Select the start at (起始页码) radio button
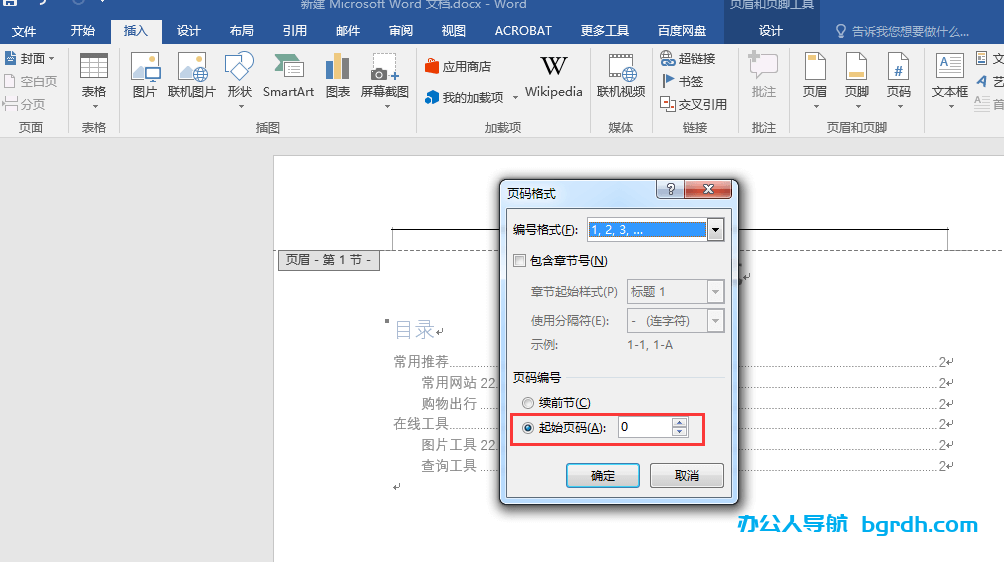The height and width of the screenshot is (562, 1004). click(x=528, y=428)
